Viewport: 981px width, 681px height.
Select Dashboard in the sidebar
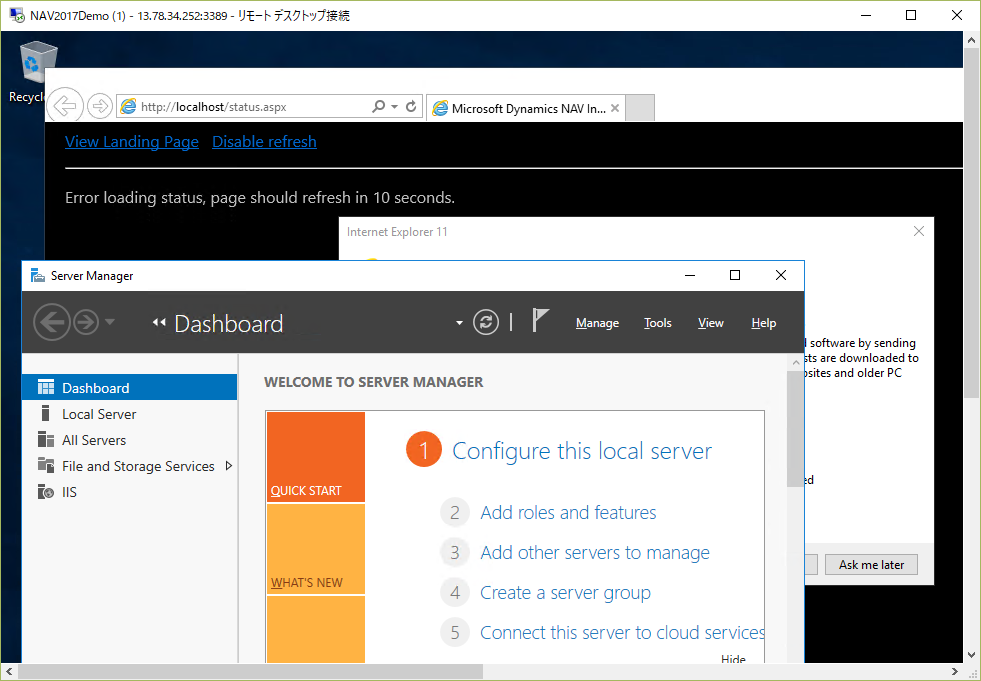click(130, 387)
